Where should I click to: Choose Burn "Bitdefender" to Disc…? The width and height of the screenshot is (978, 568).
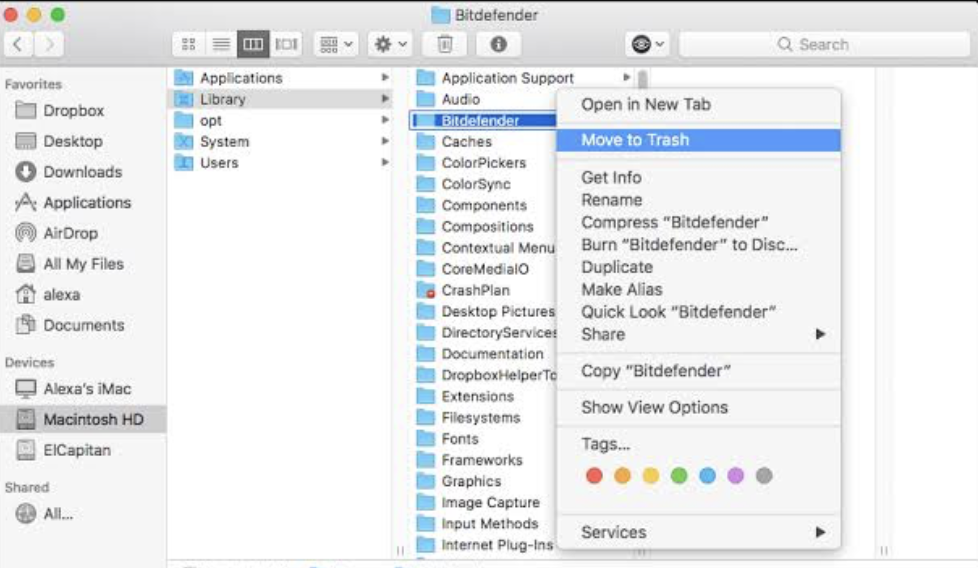699,245
